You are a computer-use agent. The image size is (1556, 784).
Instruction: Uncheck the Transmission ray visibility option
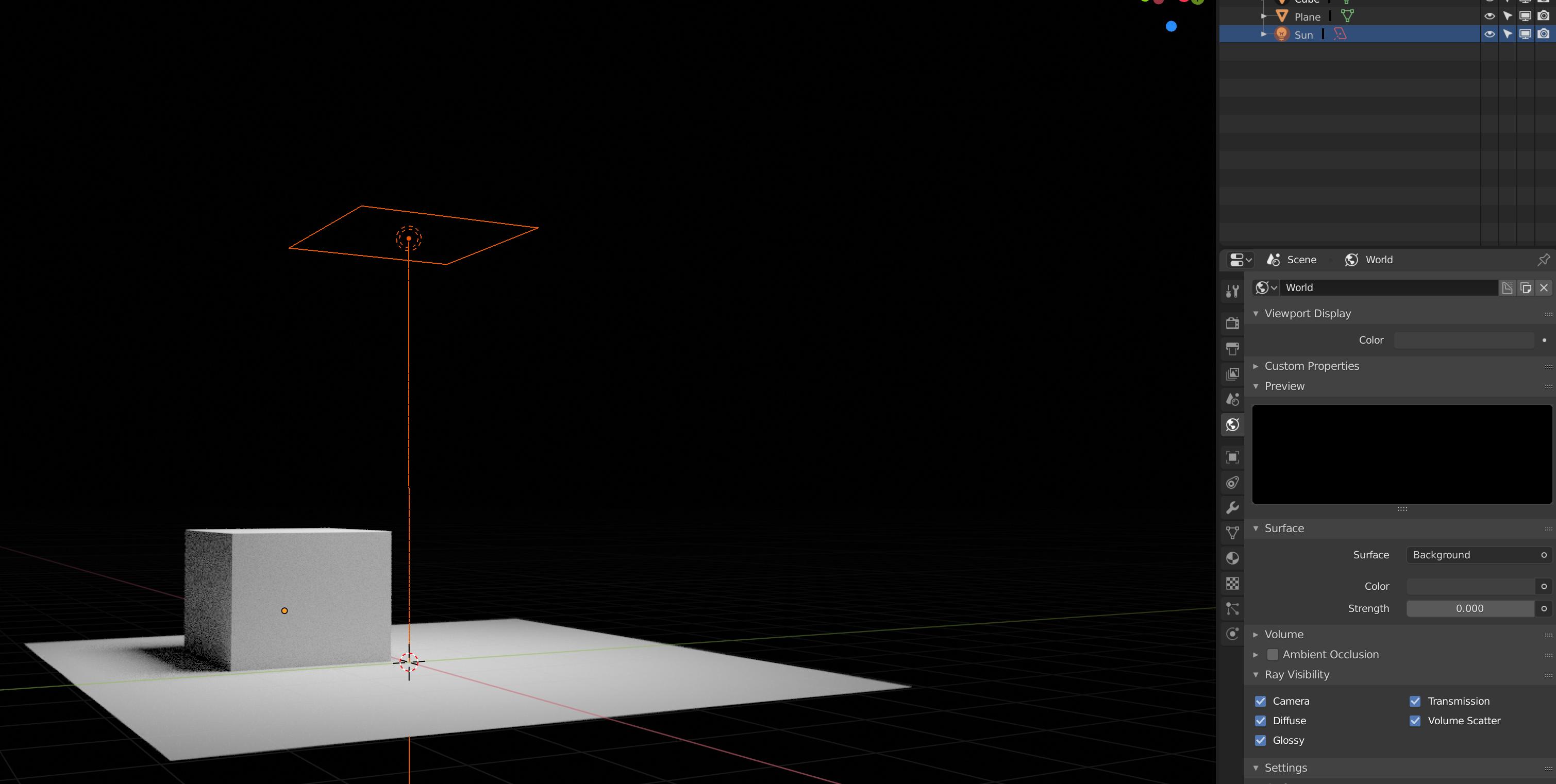pos(1415,701)
